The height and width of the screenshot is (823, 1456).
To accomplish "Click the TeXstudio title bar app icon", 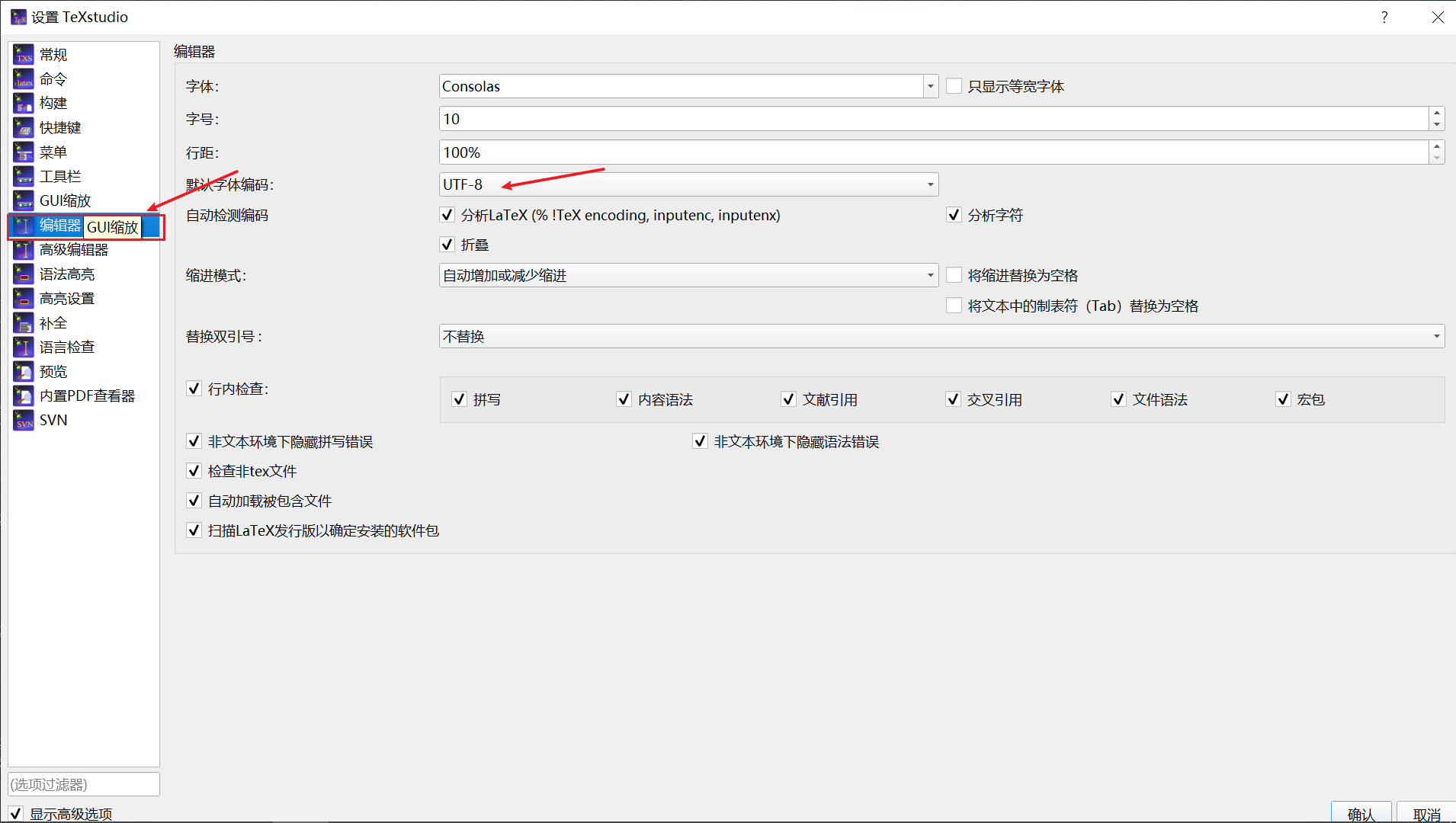I will (x=18, y=17).
